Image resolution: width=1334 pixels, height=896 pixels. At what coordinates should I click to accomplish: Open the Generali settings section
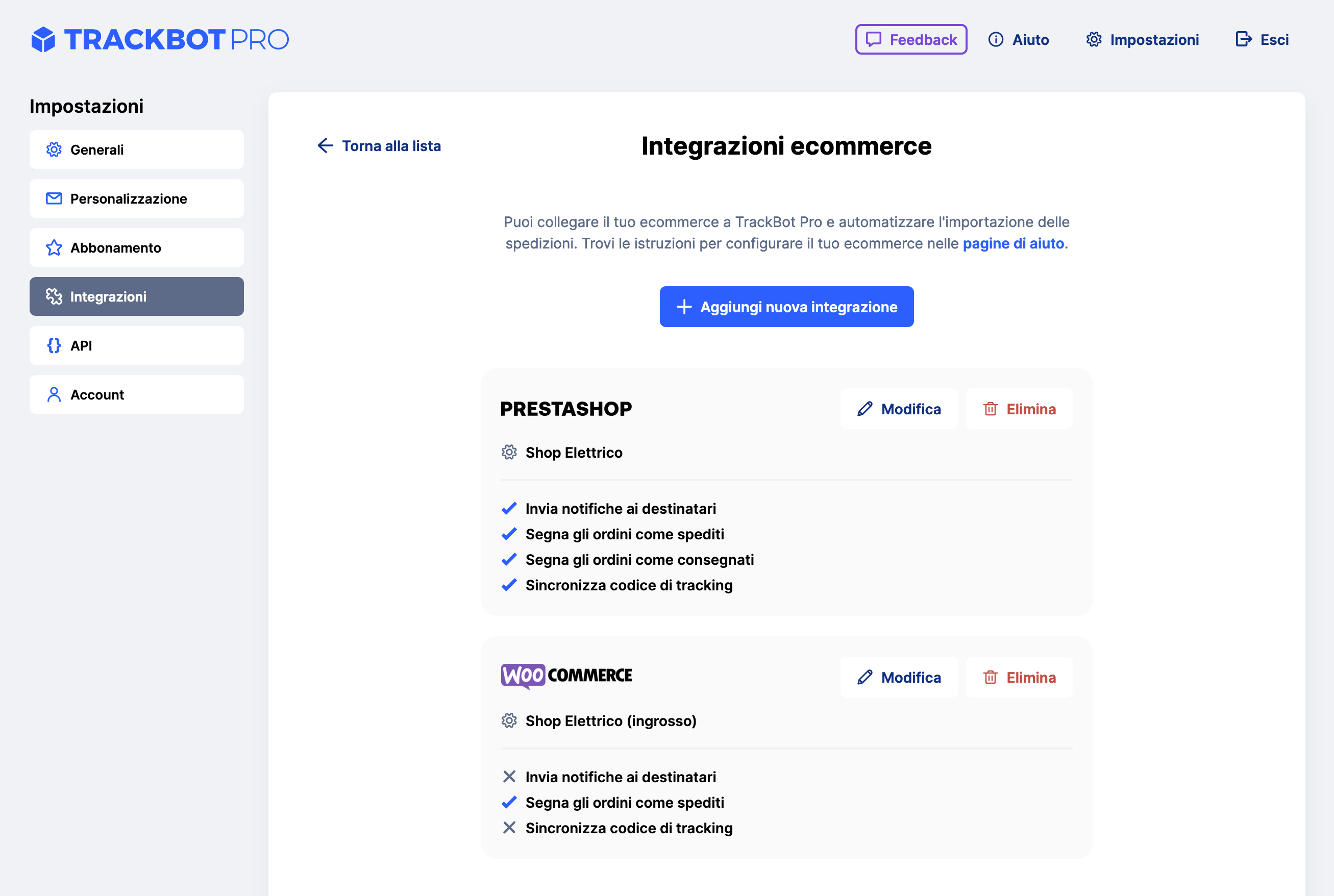136,150
